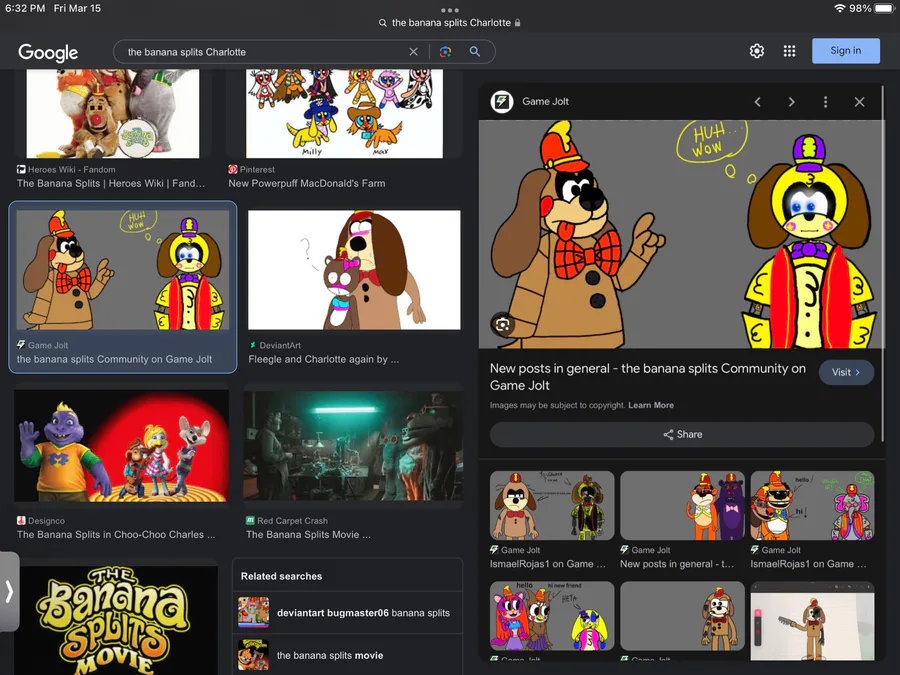Image resolution: width=900 pixels, height=675 pixels.
Task: Click Game Jolt logo in preview header
Action: click(x=502, y=102)
